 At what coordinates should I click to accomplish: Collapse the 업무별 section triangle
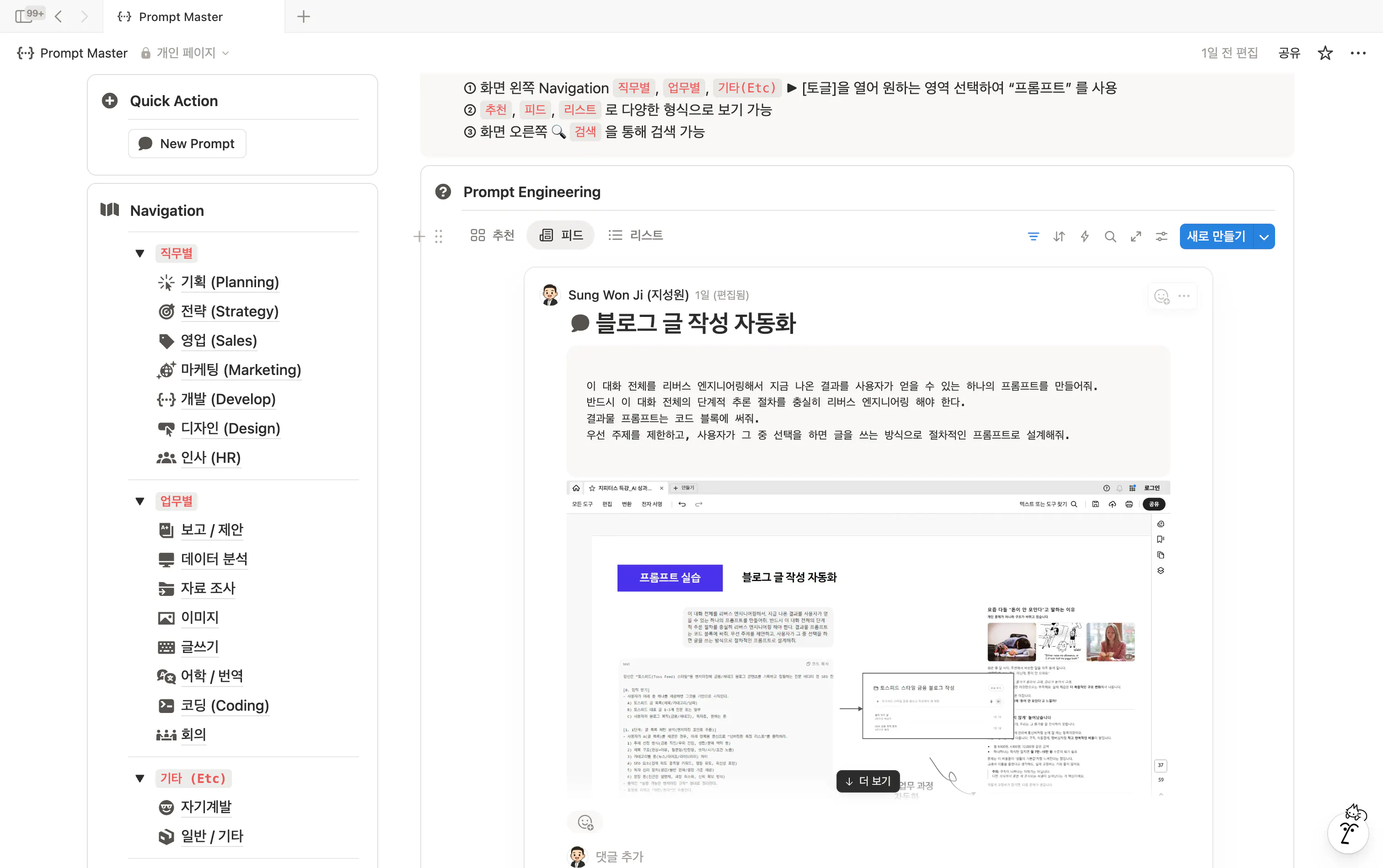tap(139, 501)
